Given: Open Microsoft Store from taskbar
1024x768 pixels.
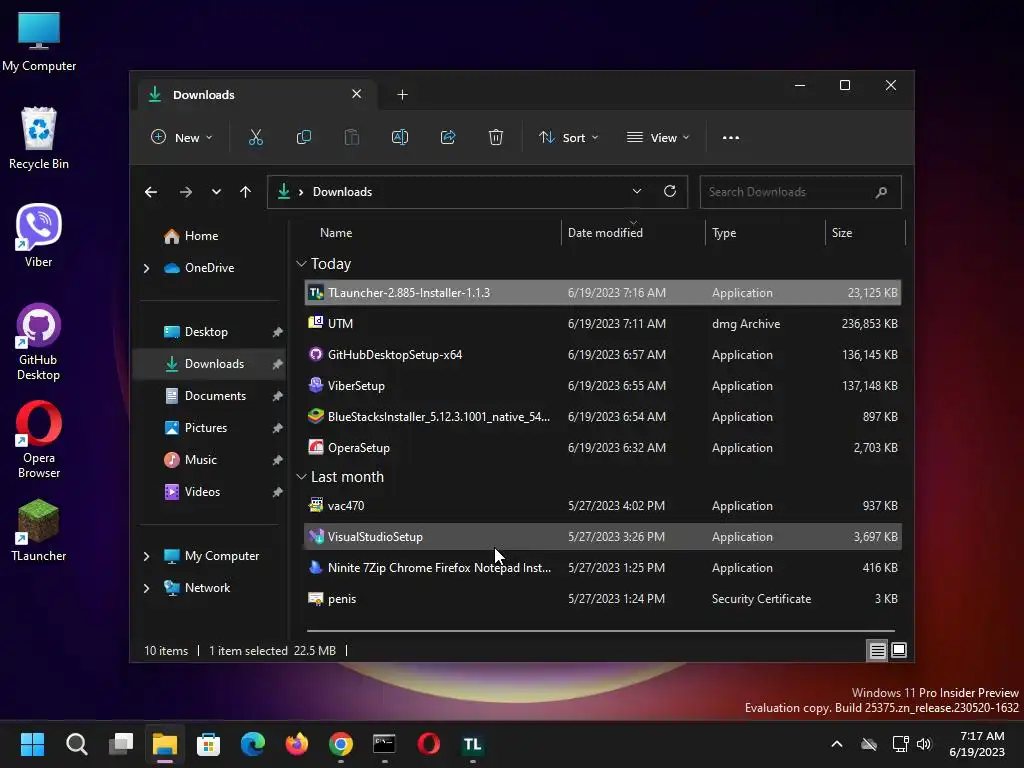Looking at the screenshot, I should pyautogui.click(x=208, y=744).
